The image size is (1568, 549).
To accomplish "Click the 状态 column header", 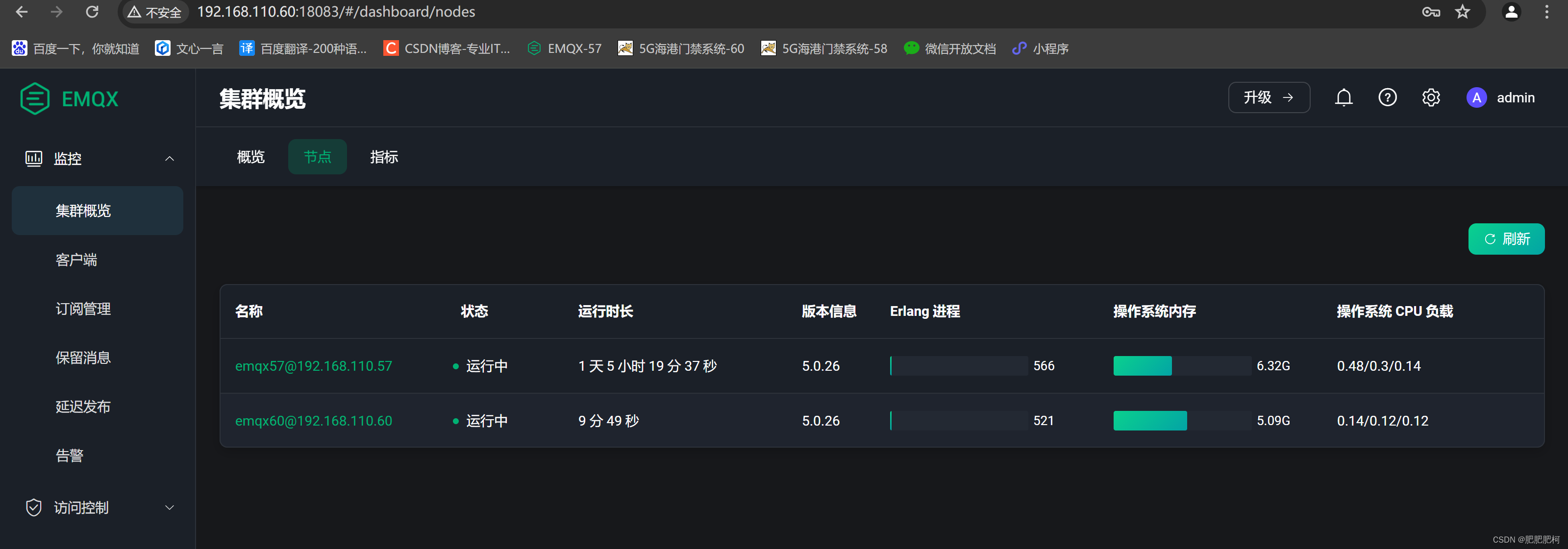I will pyautogui.click(x=475, y=311).
